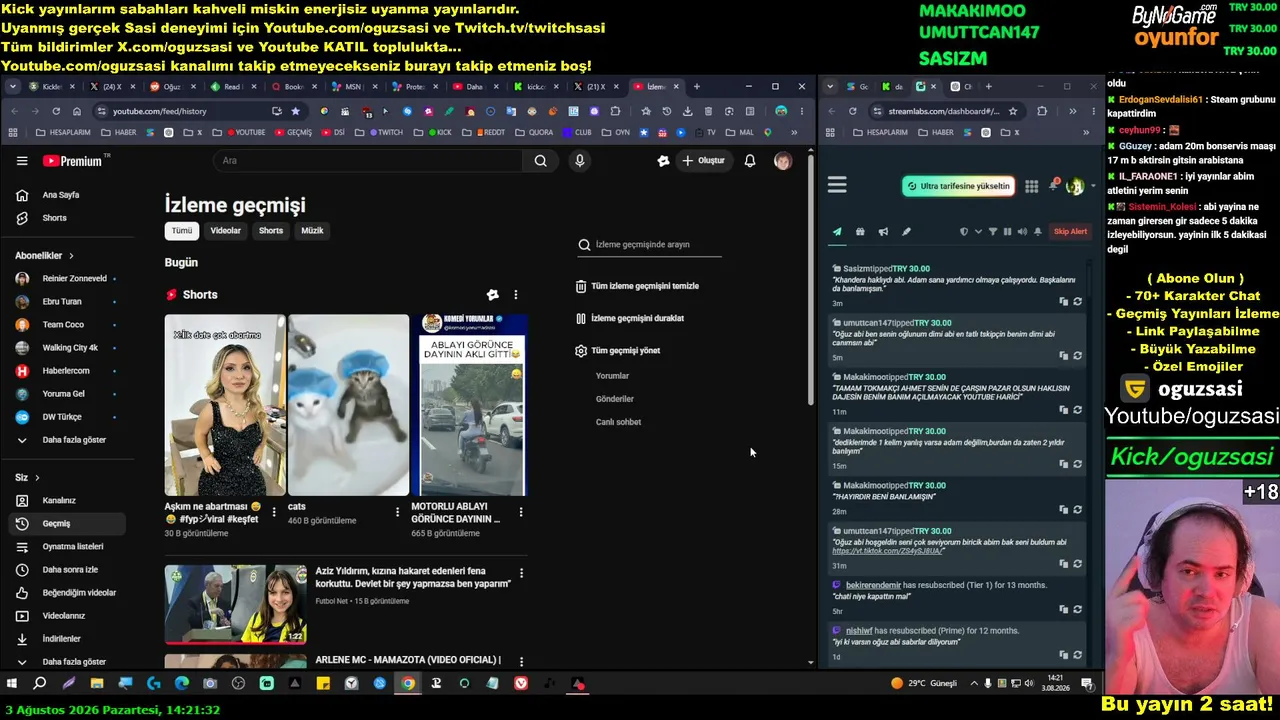Open Google Chrome from the taskbar
Image resolution: width=1280 pixels, height=720 pixels.
coord(408,684)
